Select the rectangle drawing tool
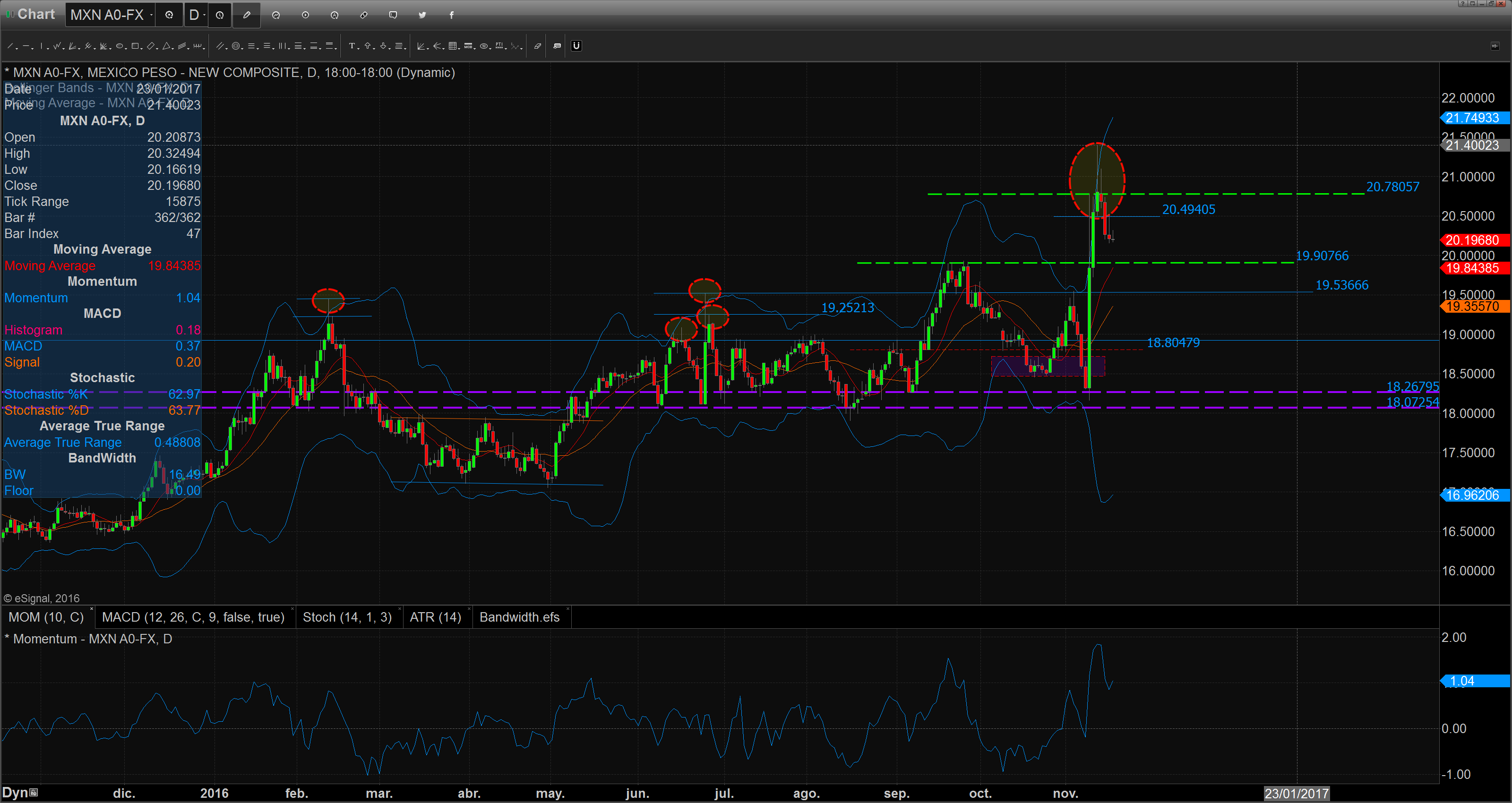 point(134,46)
